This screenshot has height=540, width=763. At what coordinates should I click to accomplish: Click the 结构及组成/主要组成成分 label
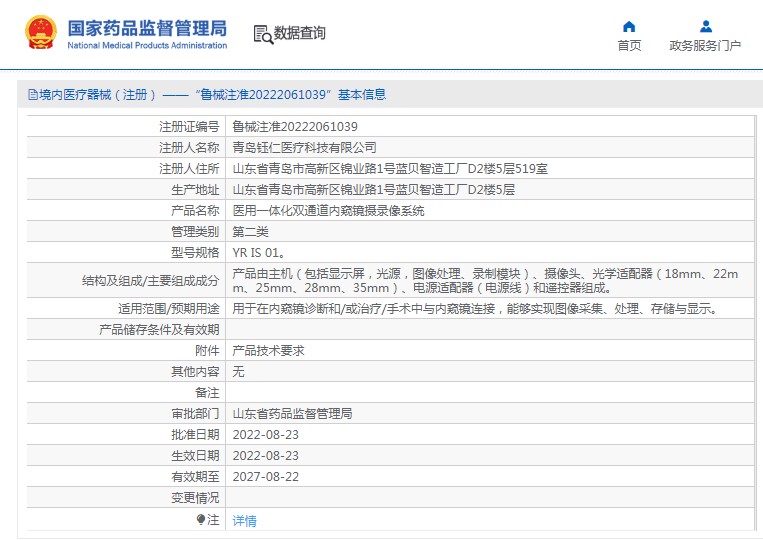click(151, 281)
